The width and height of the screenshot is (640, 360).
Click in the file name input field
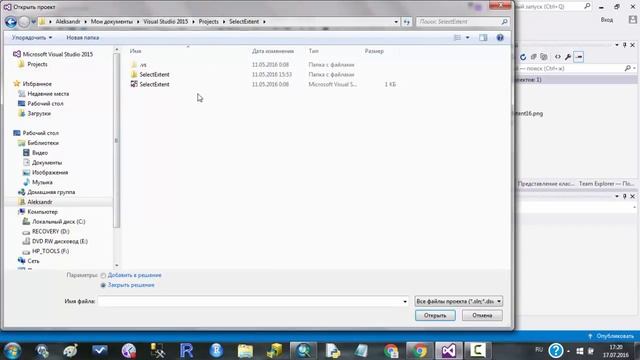250,302
